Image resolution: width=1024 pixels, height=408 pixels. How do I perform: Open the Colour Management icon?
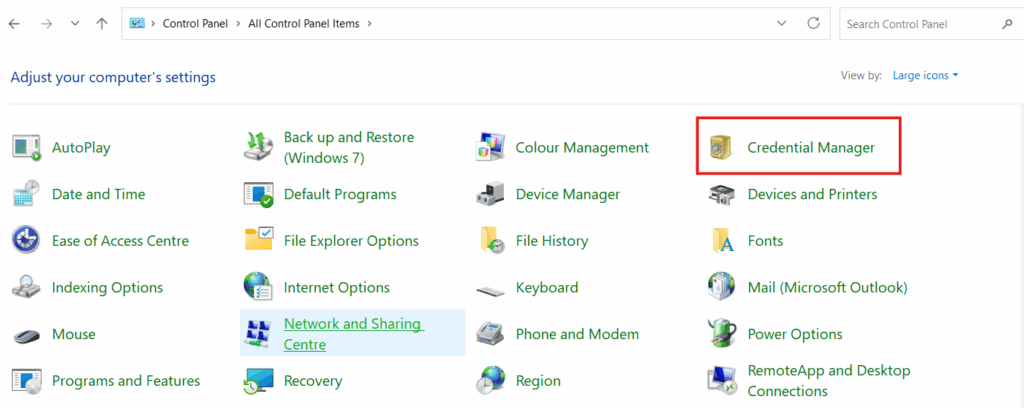pos(490,148)
